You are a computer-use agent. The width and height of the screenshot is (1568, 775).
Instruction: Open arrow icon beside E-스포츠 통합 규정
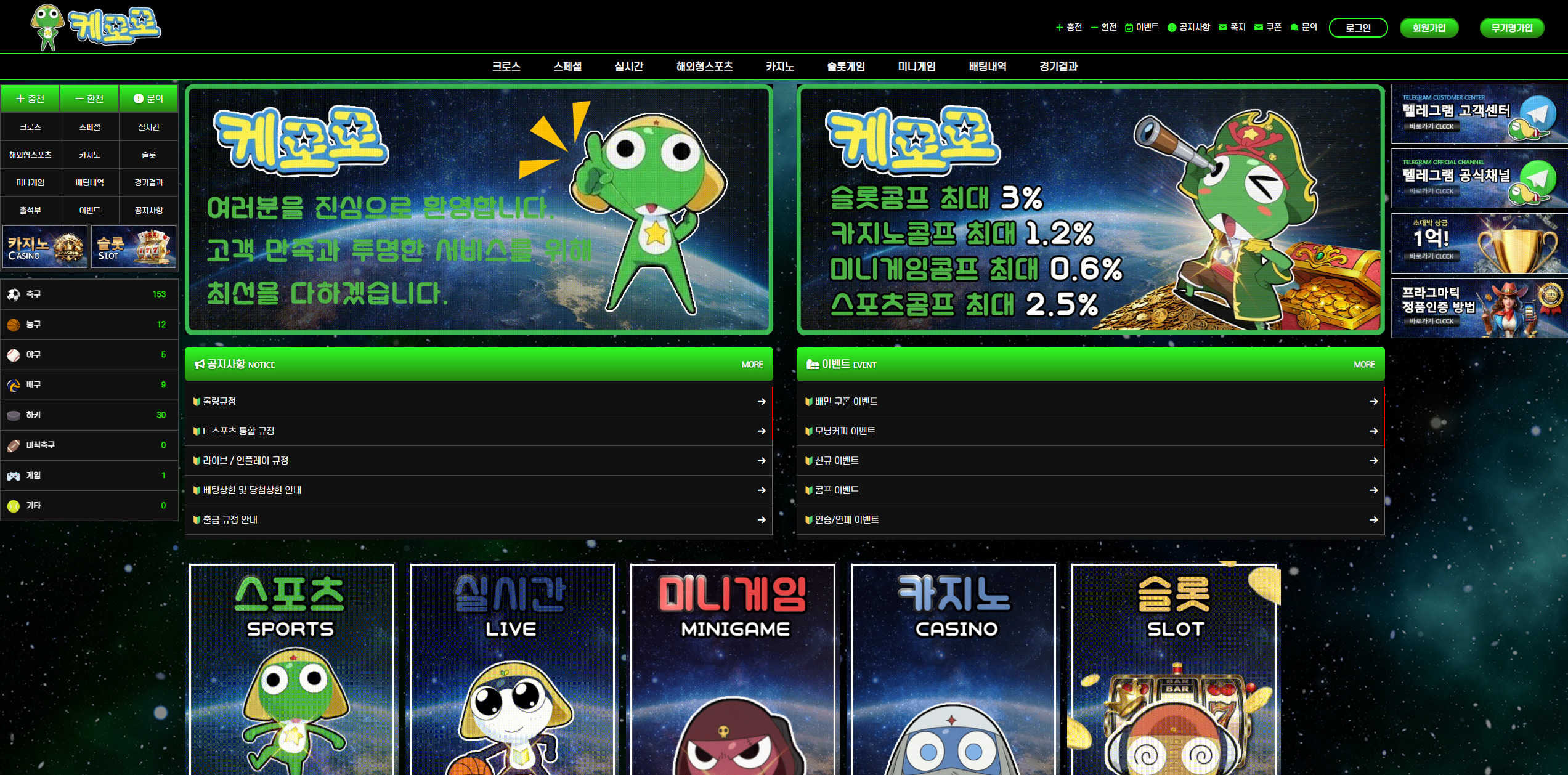click(762, 431)
